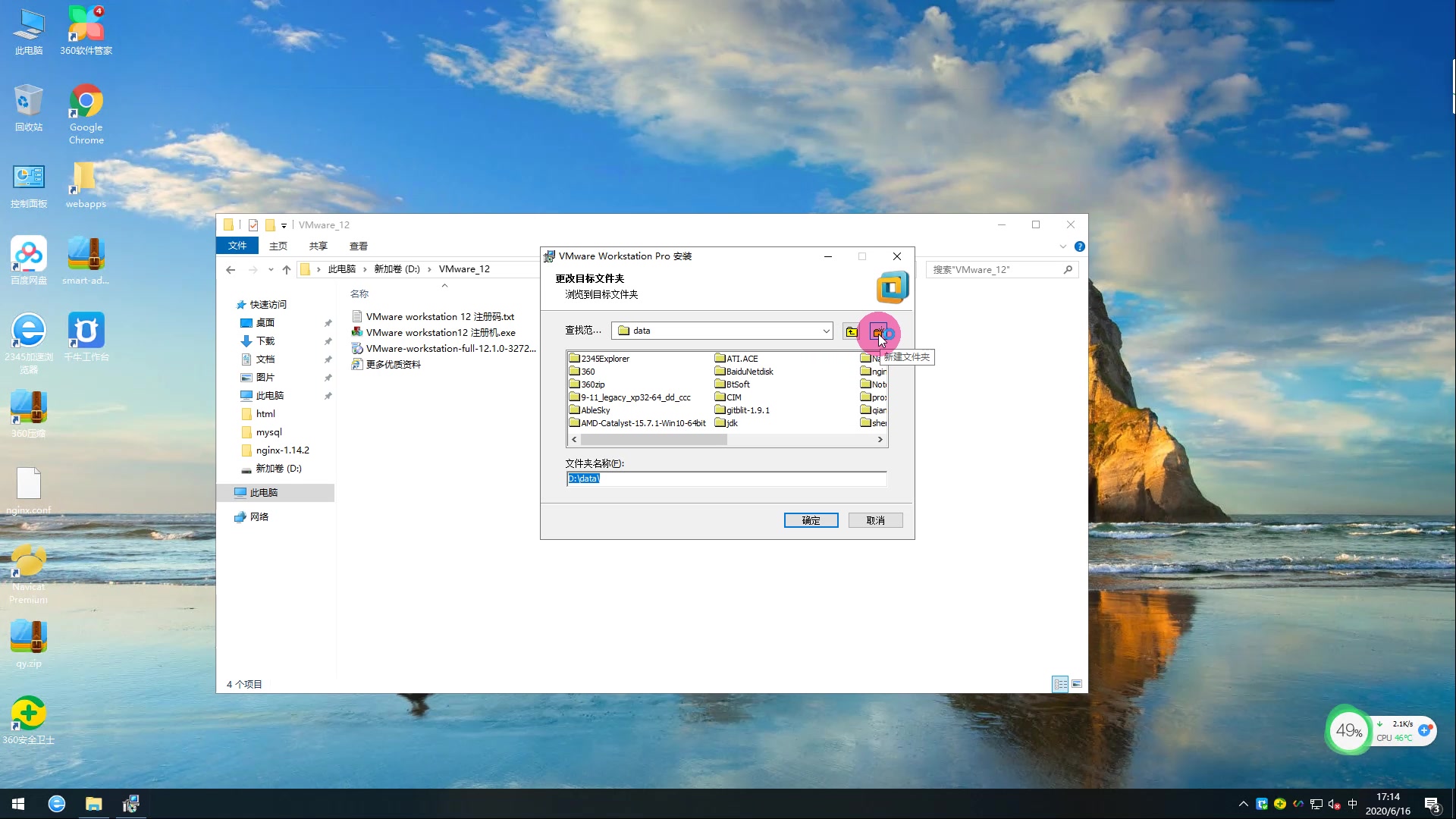Click the 名称 column header
The image size is (1456, 819).
point(359,294)
